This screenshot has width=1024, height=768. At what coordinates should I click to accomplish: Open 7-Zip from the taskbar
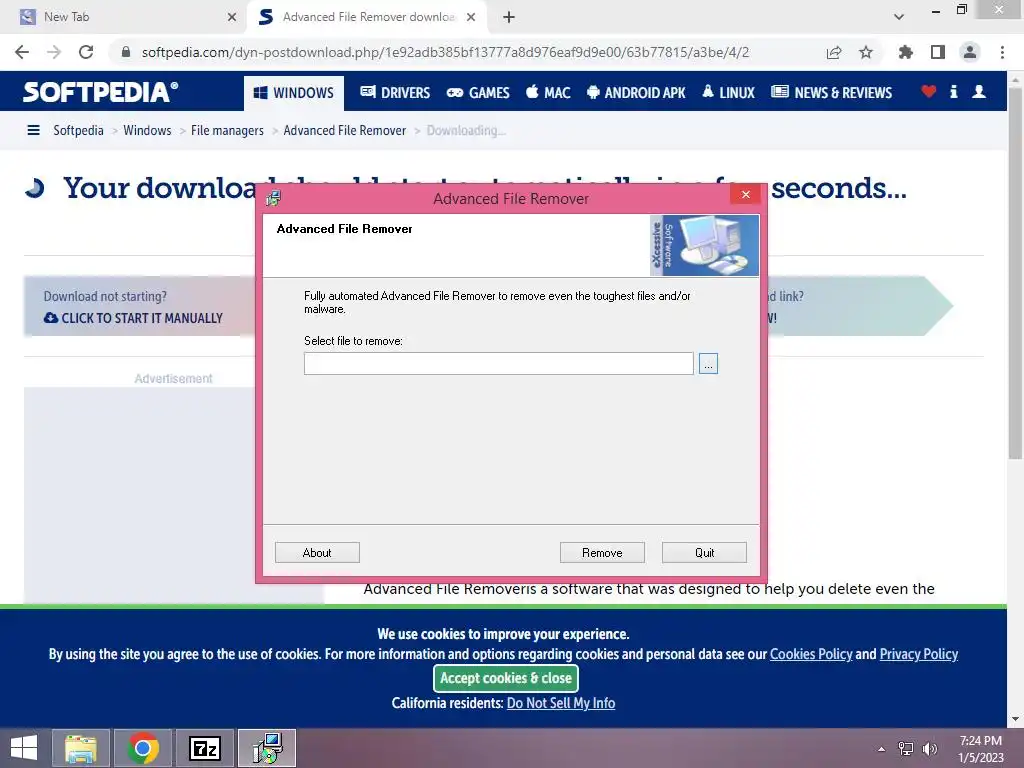(x=205, y=748)
